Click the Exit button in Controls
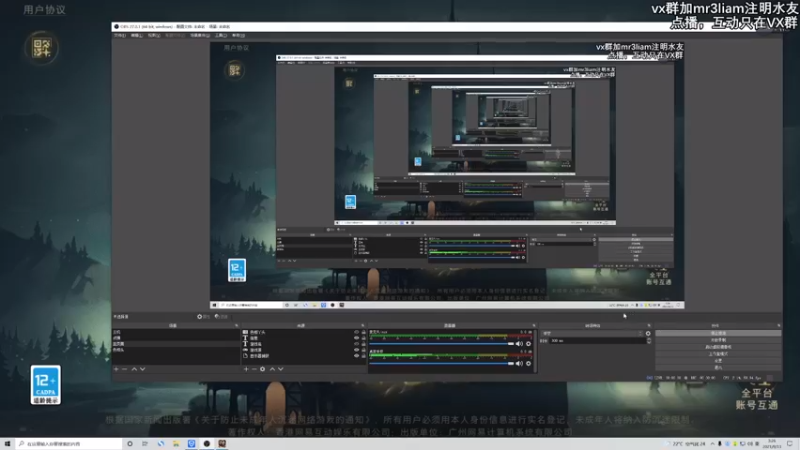 (x=718, y=367)
